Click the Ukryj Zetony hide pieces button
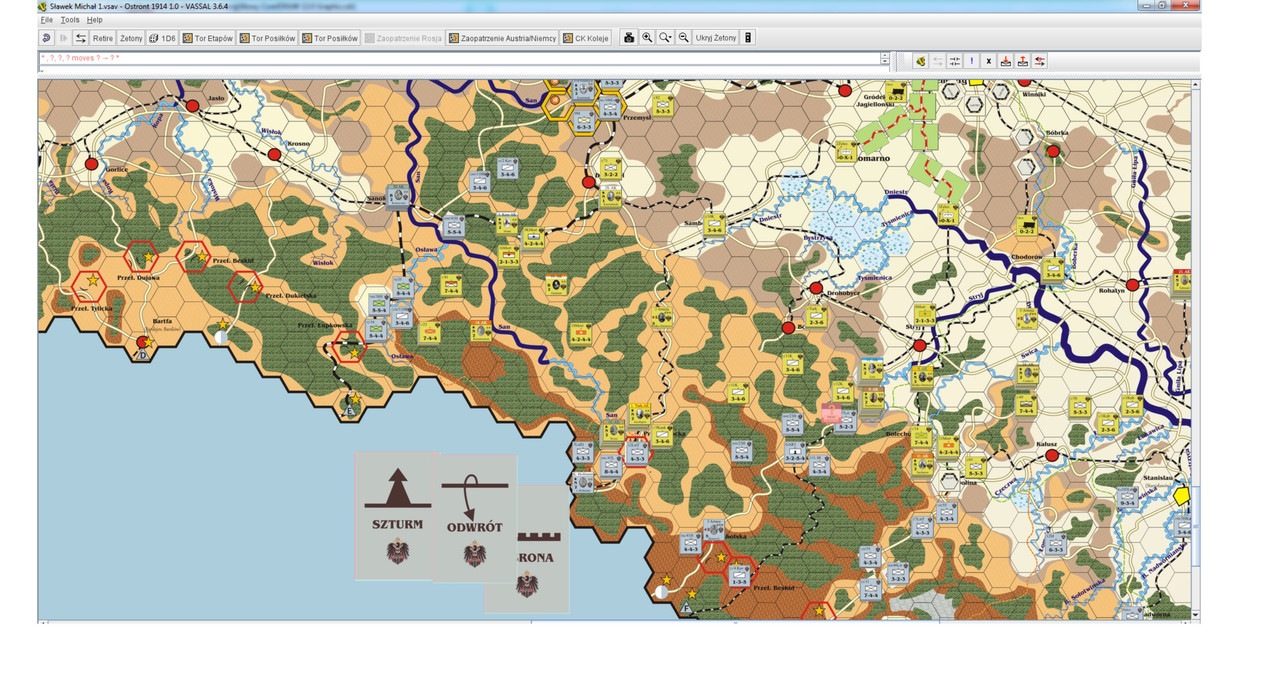 [x=716, y=38]
